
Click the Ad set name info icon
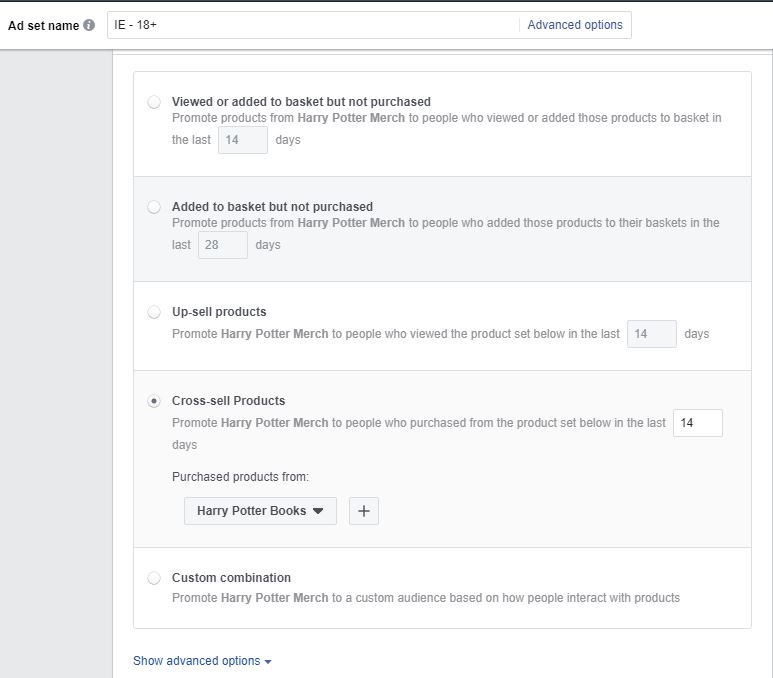(90, 26)
